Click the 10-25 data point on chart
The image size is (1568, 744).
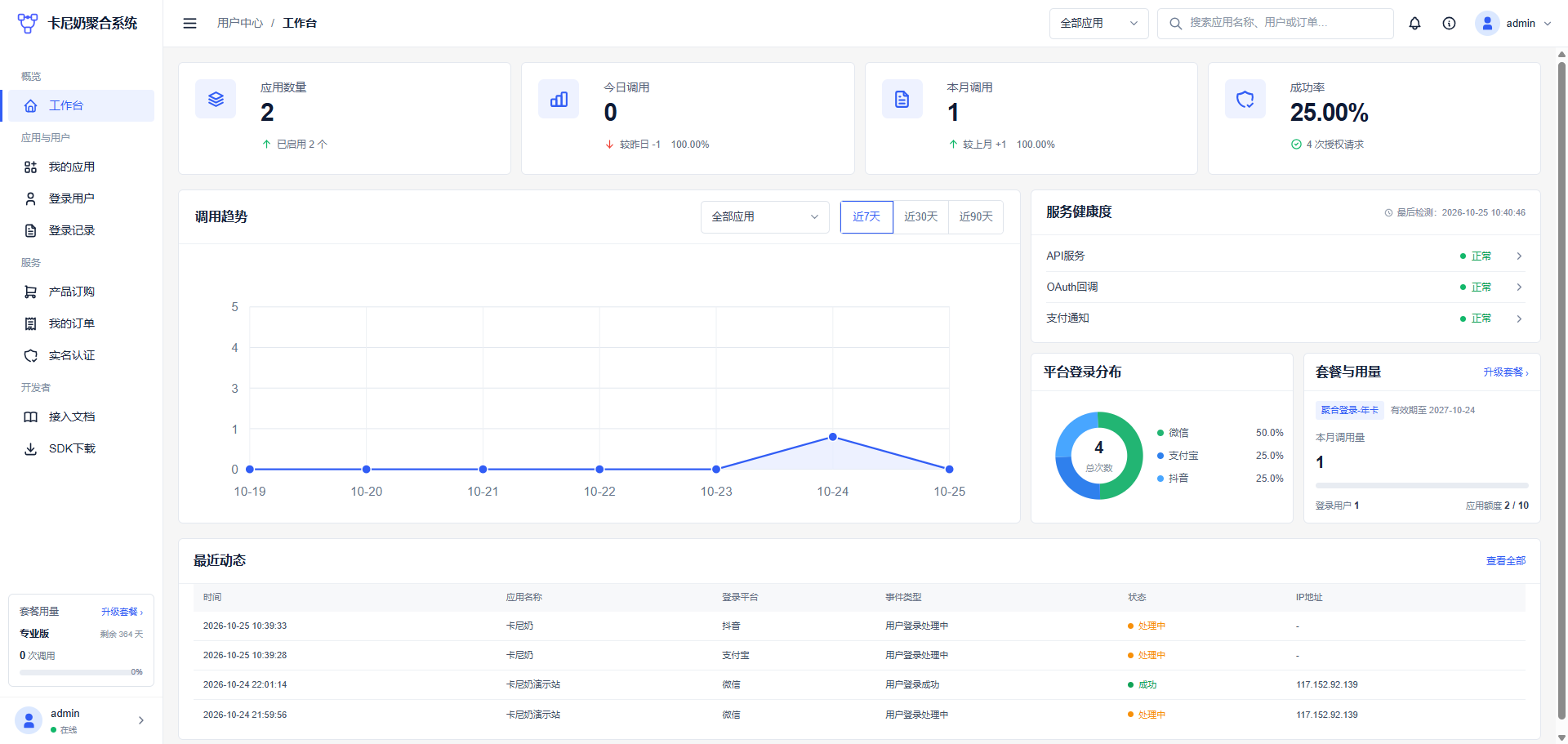(x=949, y=470)
